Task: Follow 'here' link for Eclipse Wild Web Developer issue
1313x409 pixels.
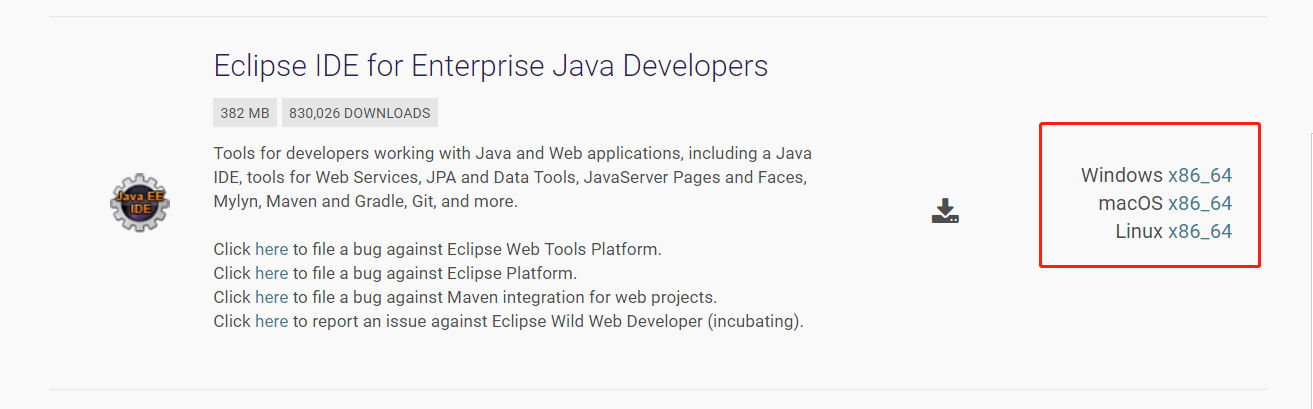Action: pos(271,321)
